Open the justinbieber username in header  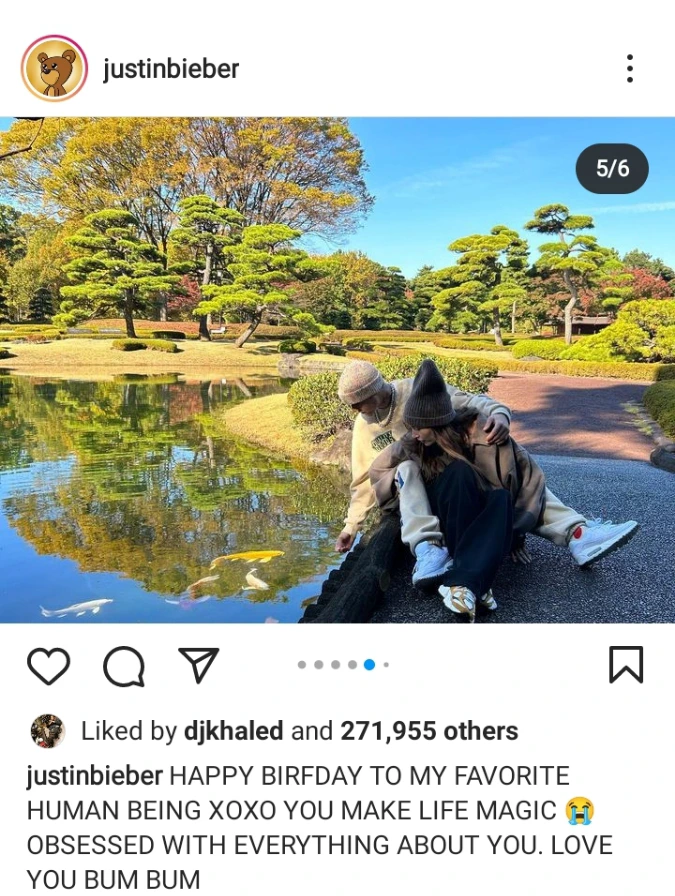tap(171, 69)
